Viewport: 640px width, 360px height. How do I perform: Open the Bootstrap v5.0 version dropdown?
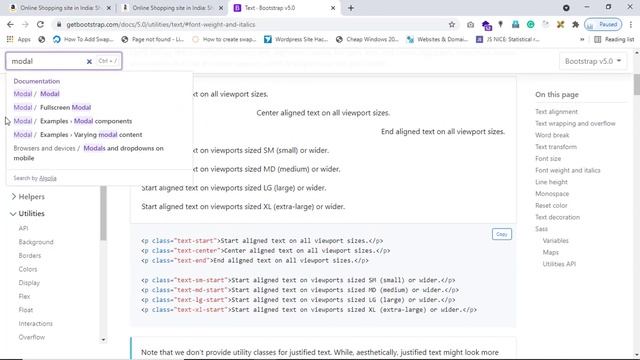(593, 61)
